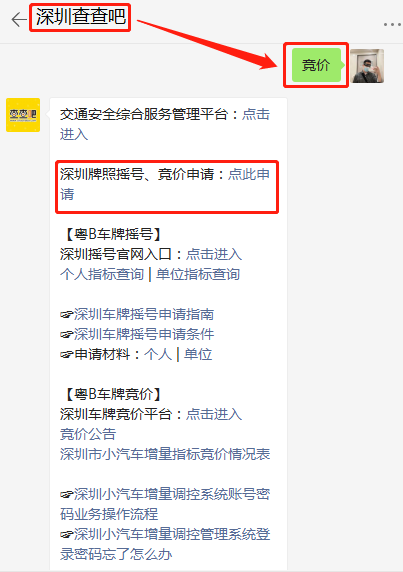Open the three-dot more options menu
The width and height of the screenshot is (403, 572).
392,24
